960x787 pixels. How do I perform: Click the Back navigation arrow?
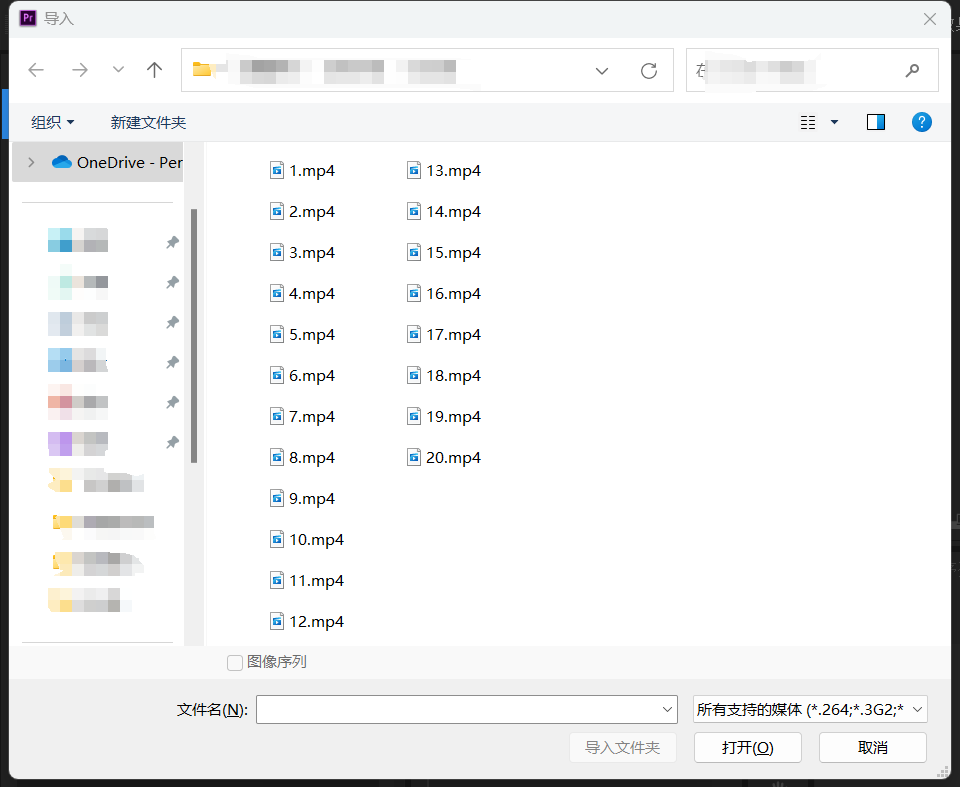click(x=36, y=70)
